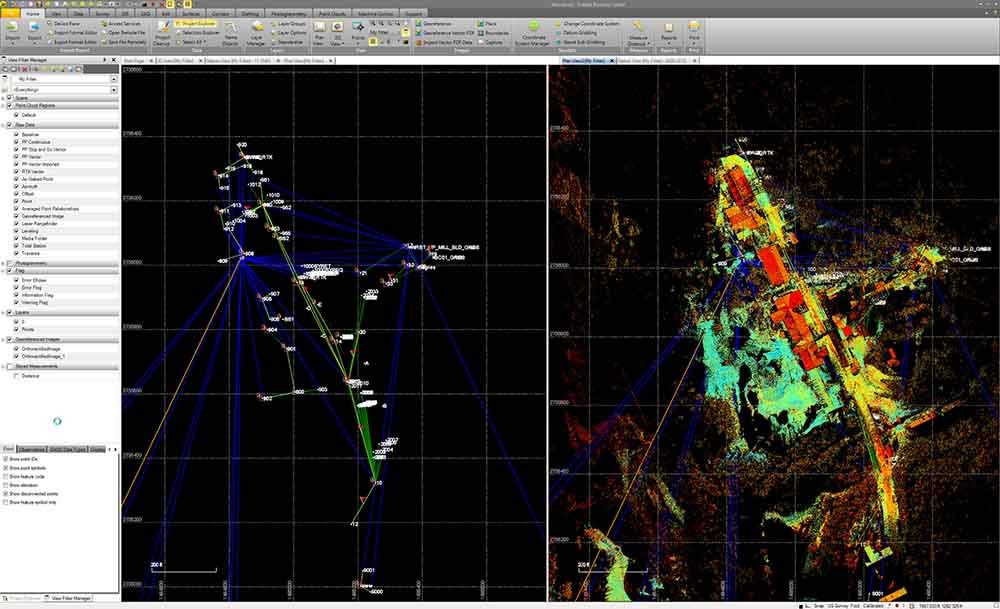Collapse the Flags filter group

(x=4, y=271)
